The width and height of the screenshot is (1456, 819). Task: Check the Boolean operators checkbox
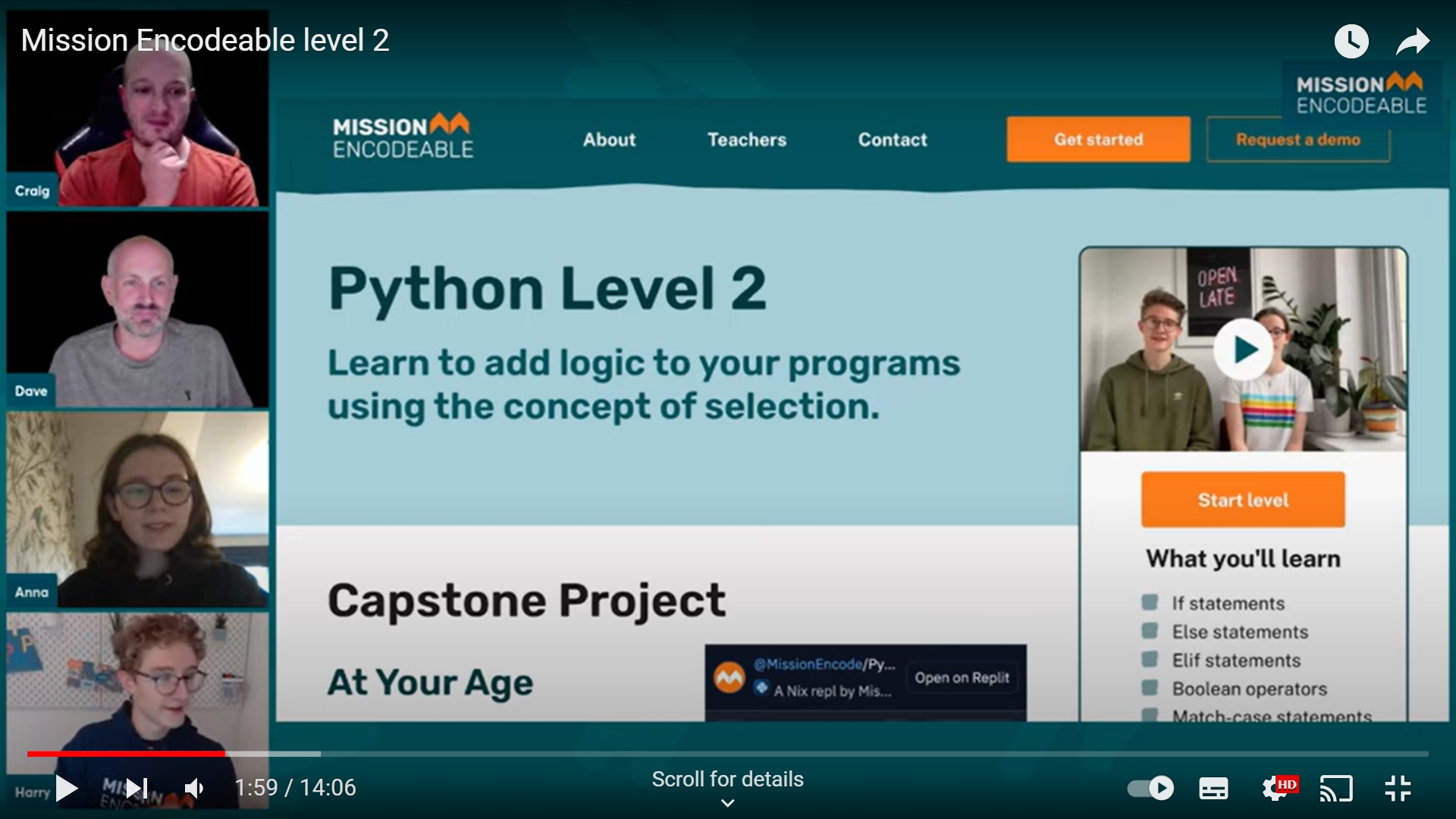coord(1150,688)
